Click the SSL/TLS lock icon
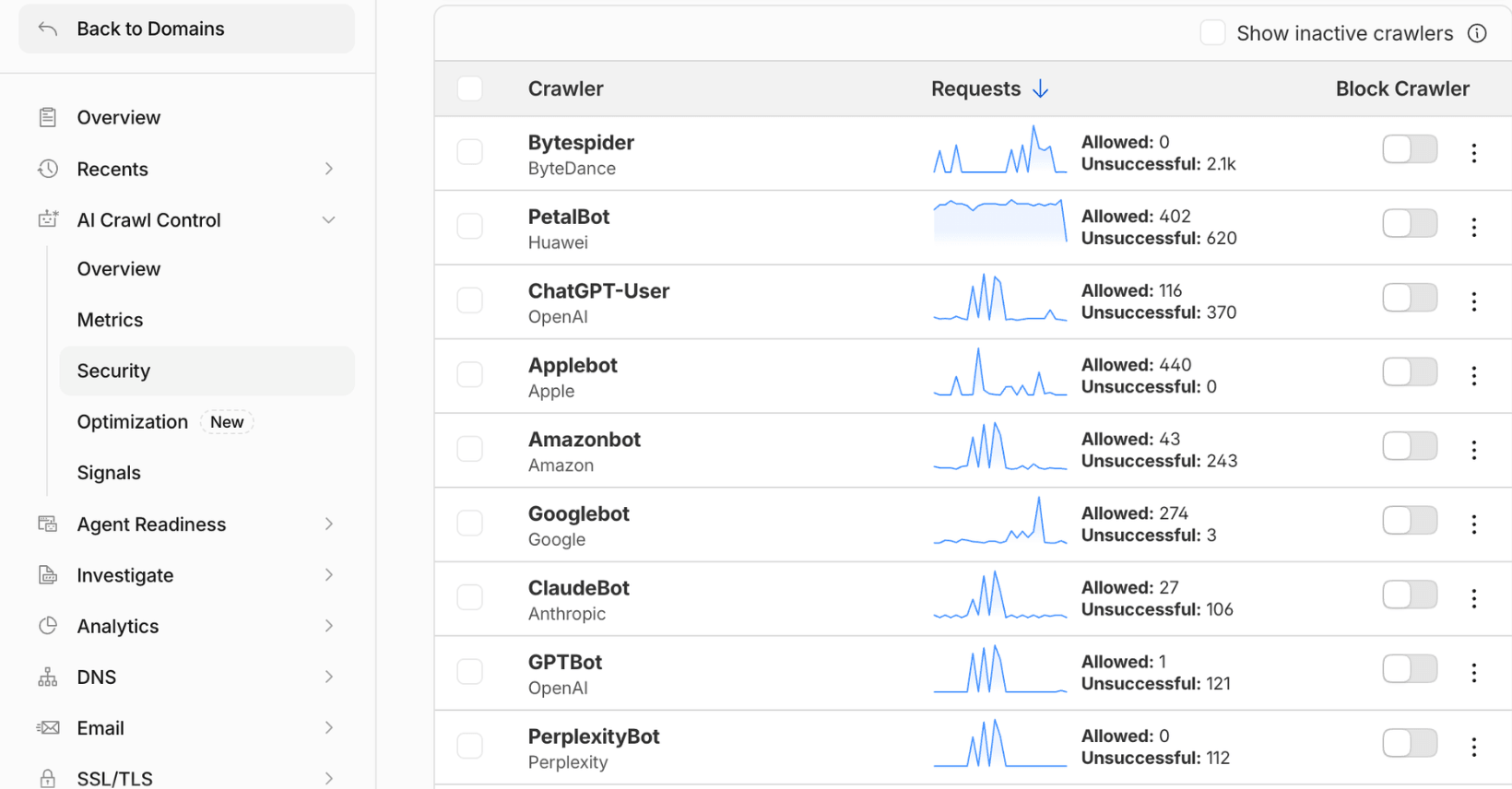This screenshot has height=789, width=1512. click(48, 779)
